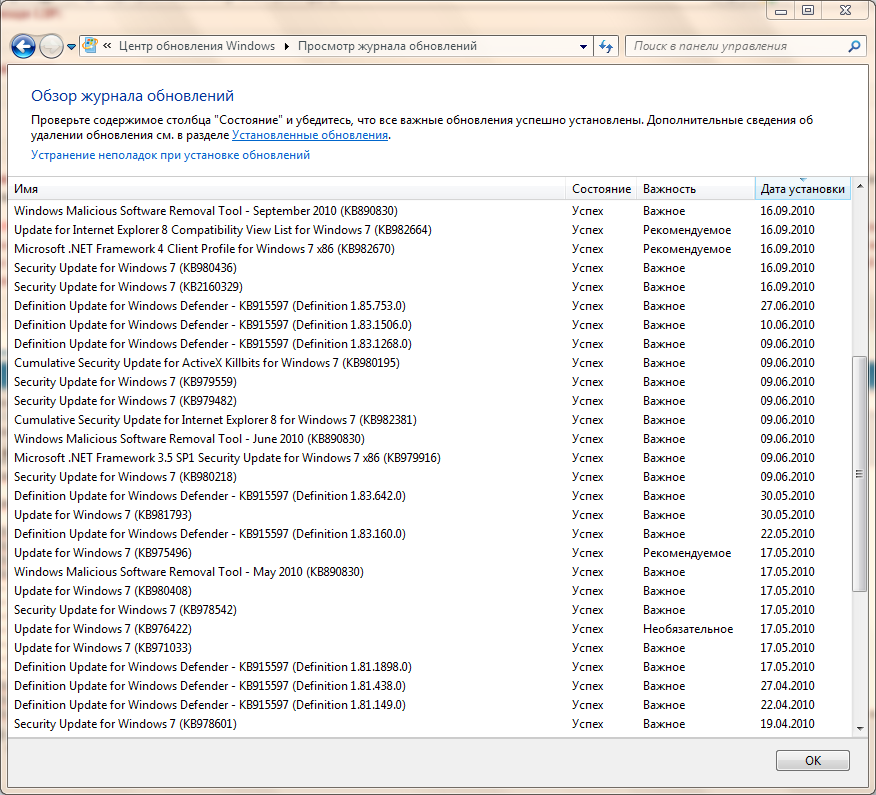The image size is (876, 795).
Task: Sort by the Важность column header
Action: tap(696, 189)
